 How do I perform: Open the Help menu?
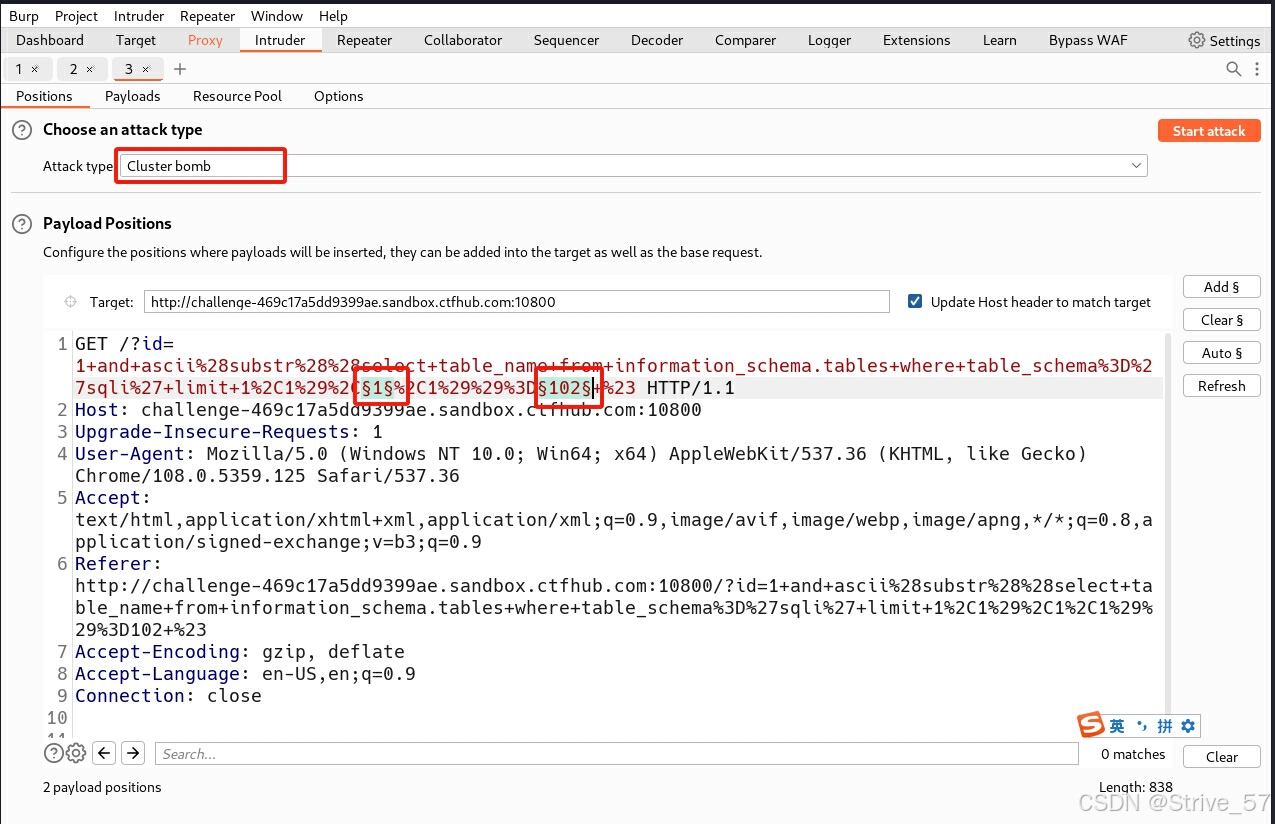pos(333,16)
